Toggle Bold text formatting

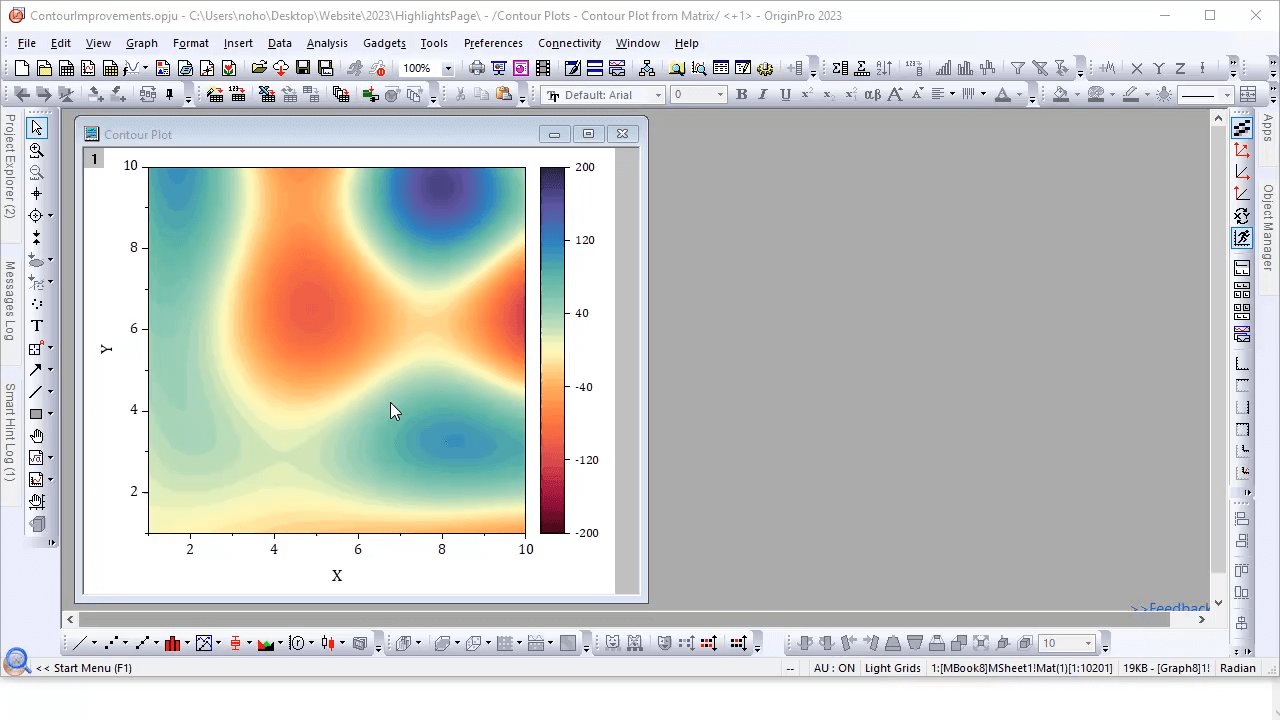pos(741,94)
